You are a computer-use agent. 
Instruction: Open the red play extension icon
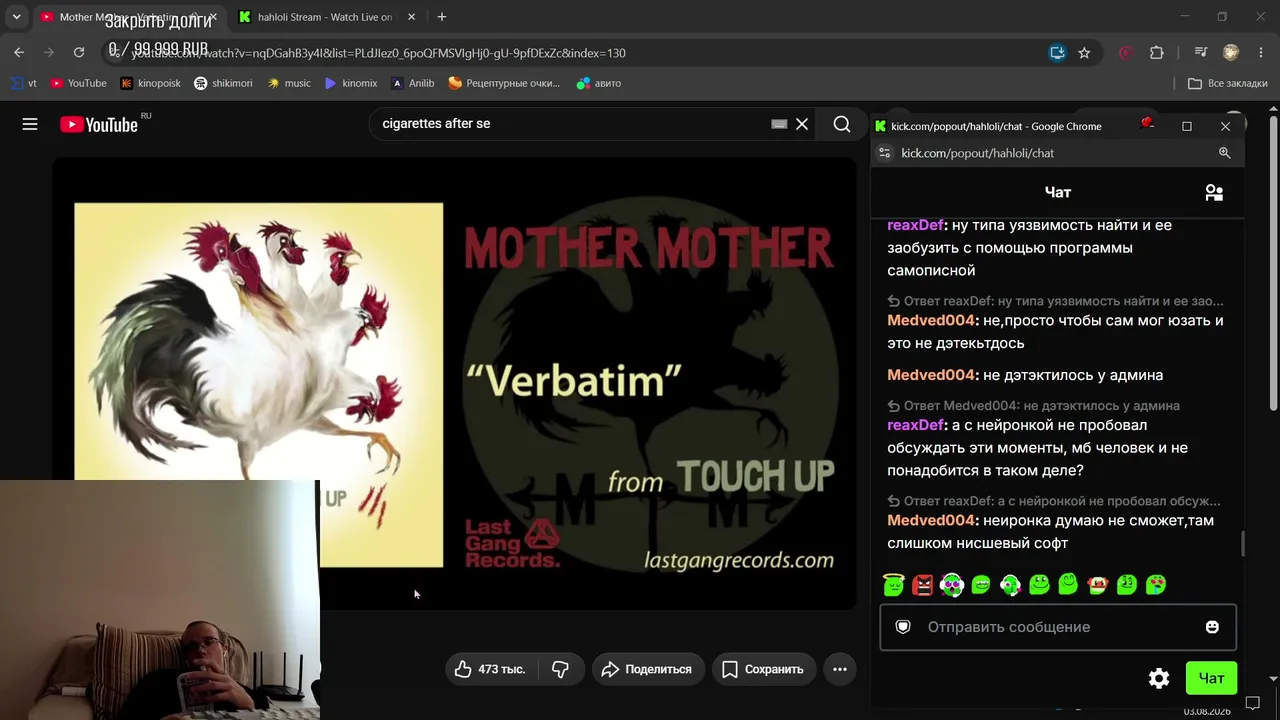1126,53
